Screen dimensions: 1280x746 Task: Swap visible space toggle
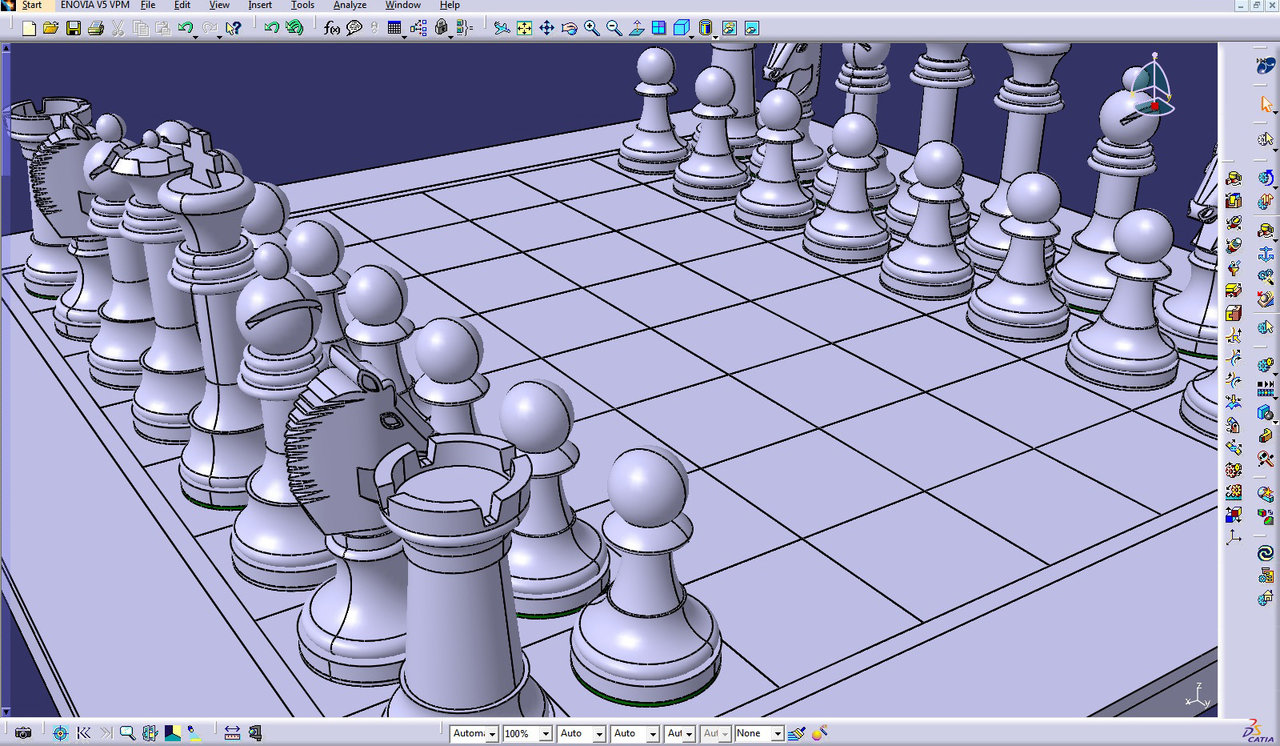tap(751, 28)
